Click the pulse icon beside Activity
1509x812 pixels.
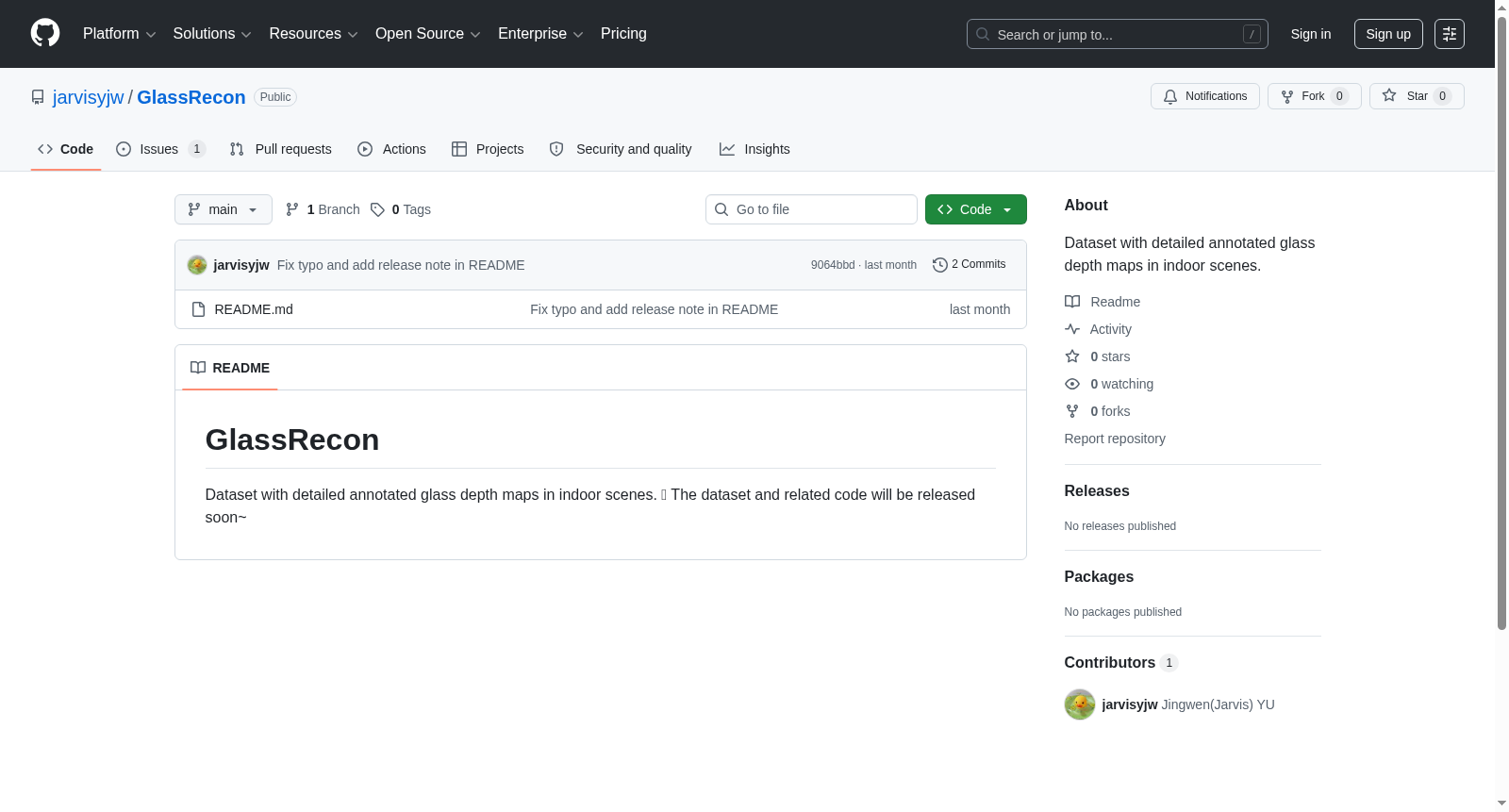coord(1072,329)
